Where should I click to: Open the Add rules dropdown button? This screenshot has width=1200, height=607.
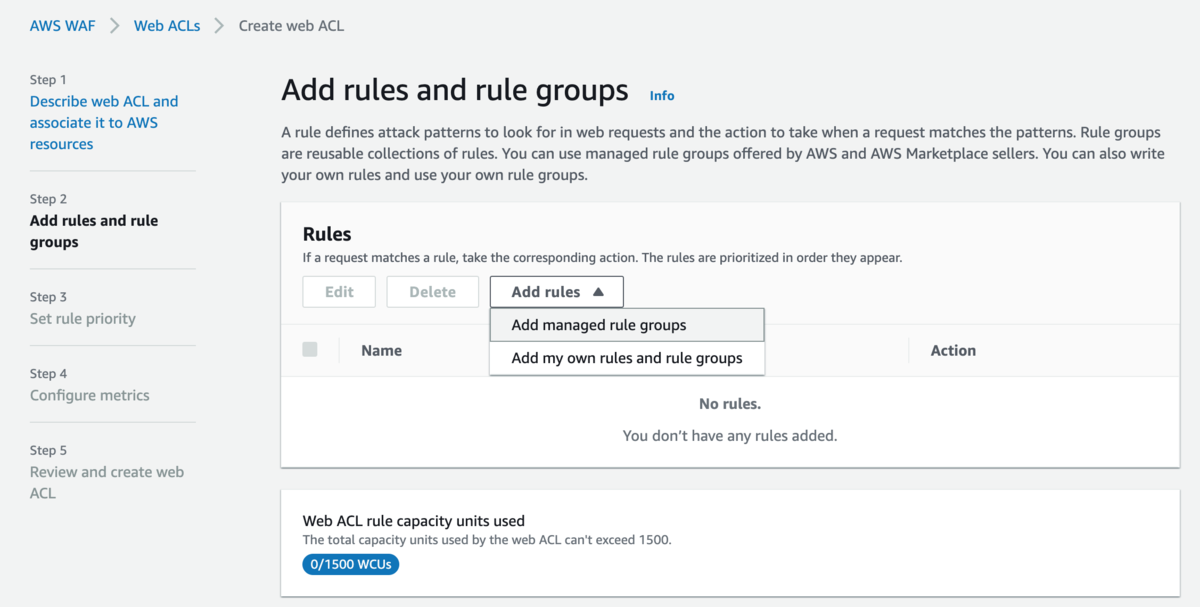coord(556,292)
